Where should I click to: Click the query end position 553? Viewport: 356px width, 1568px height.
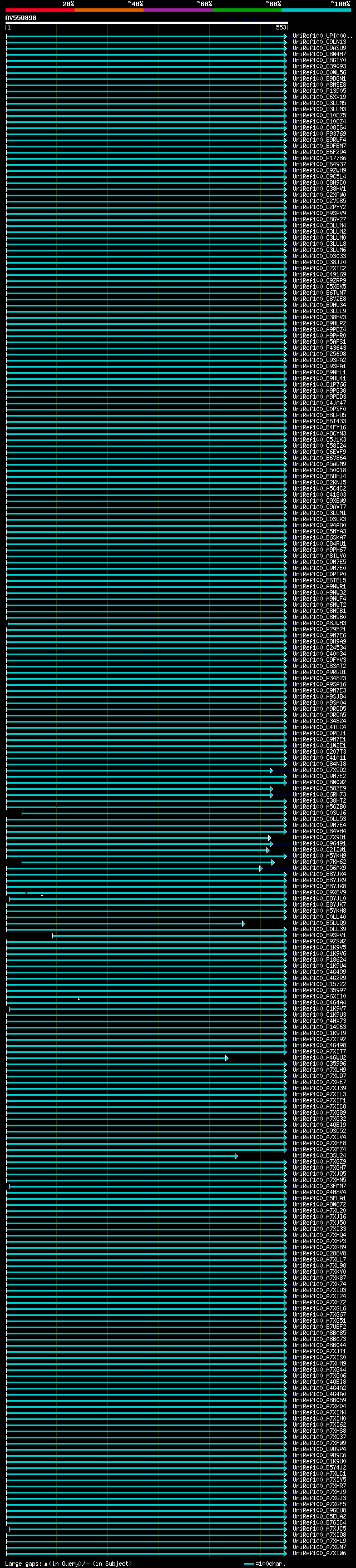click(x=280, y=27)
